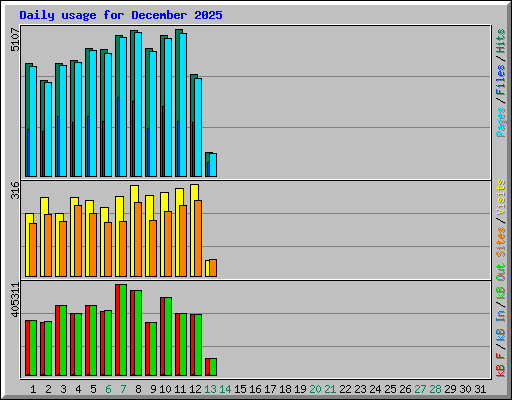512x400 pixels.
Task: Click day 7 green kB Out bar
Action: click(x=123, y=330)
